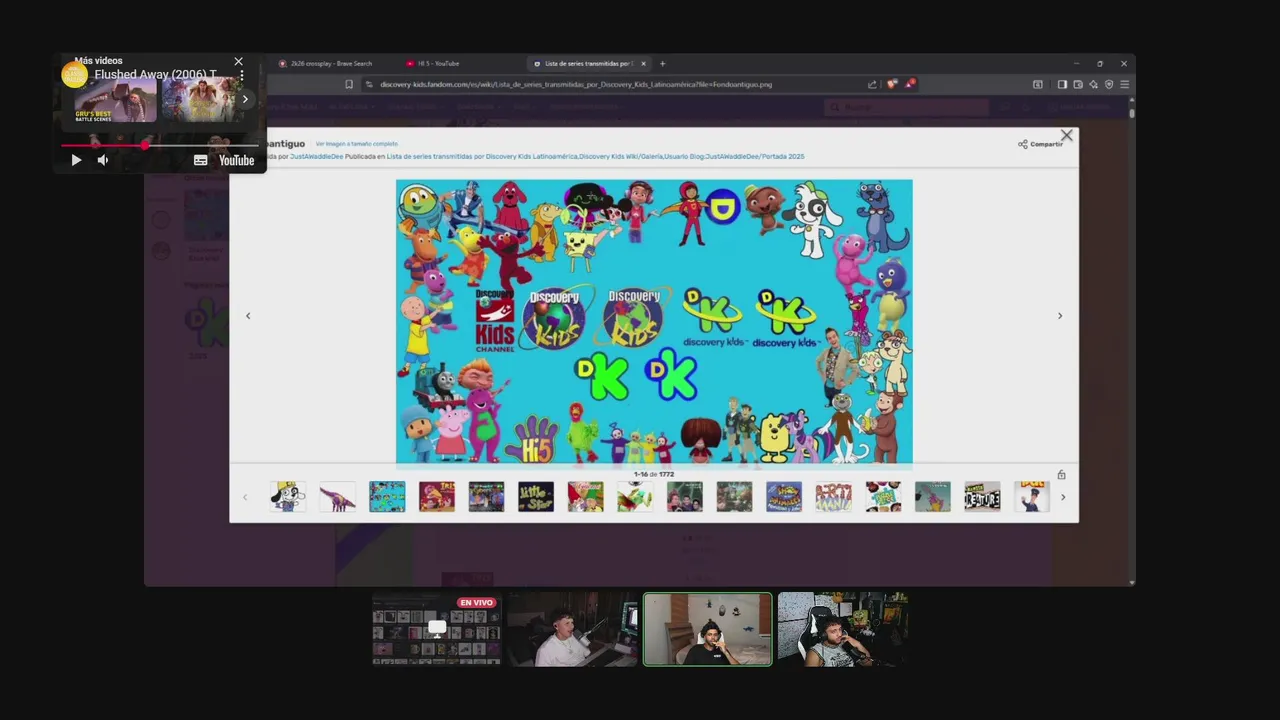Open the reader/tab-search icon near address bar
1280x720 pixels.
[1037, 84]
